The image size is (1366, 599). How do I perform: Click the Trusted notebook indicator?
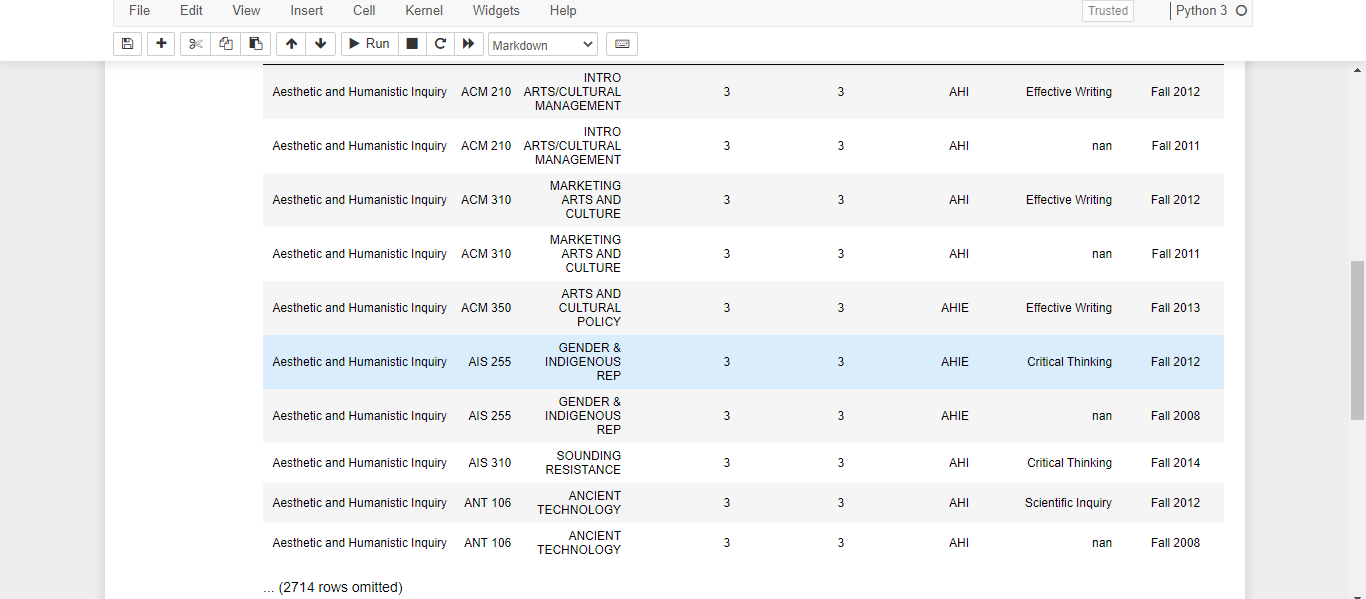click(1107, 11)
